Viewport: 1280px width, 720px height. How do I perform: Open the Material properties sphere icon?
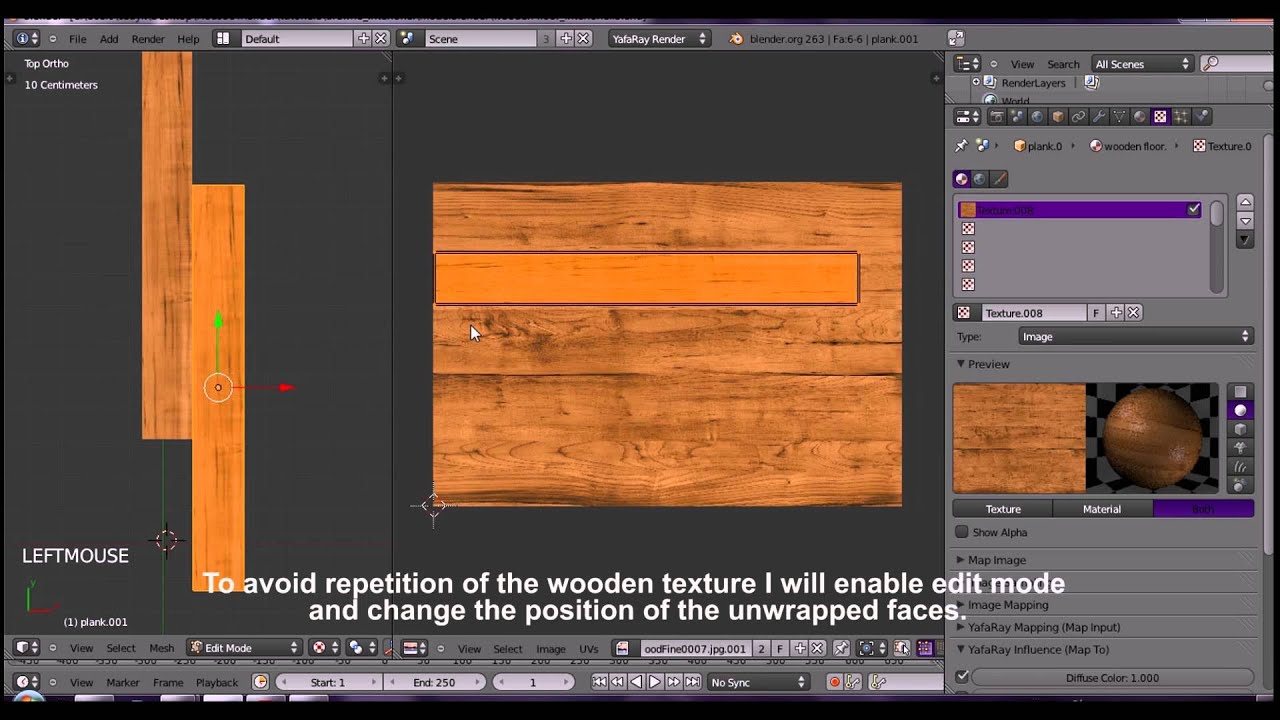tap(1140, 117)
